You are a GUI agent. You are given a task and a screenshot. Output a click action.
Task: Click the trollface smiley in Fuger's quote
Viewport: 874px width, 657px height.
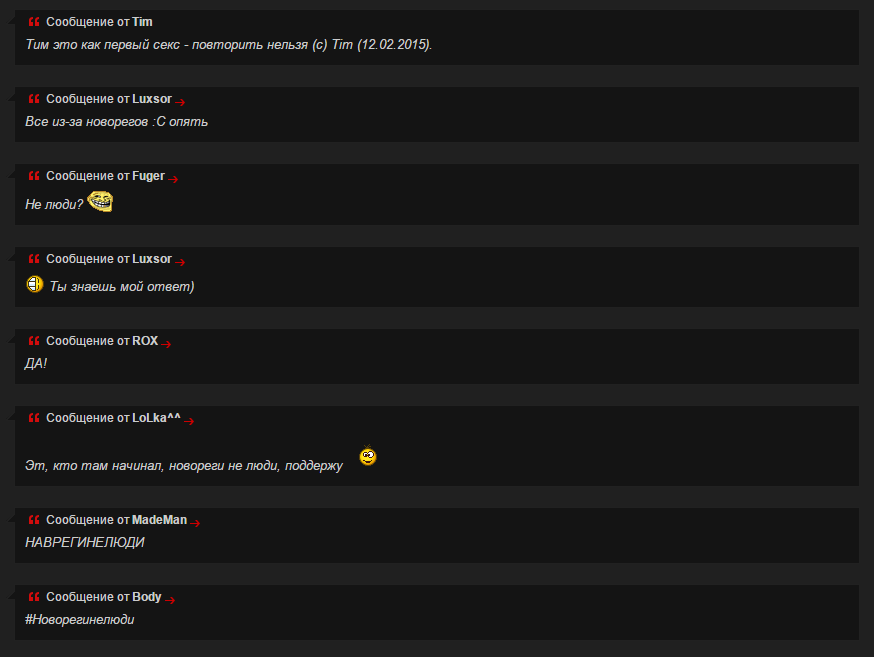(x=100, y=201)
